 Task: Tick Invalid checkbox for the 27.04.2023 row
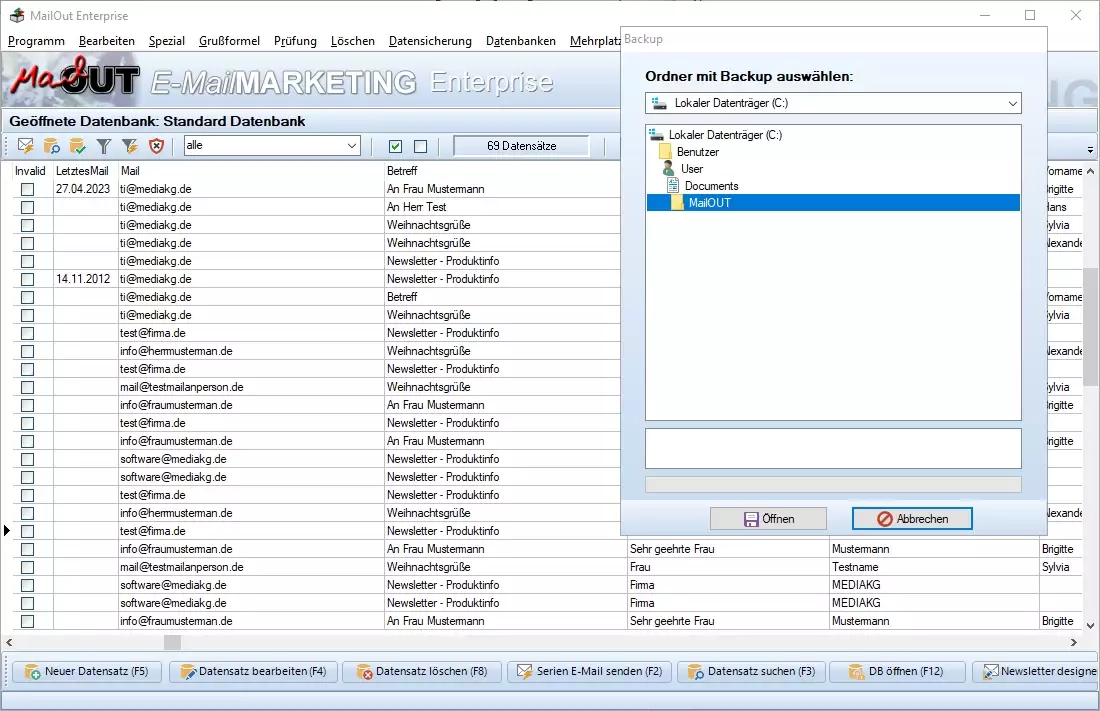tap(27, 189)
